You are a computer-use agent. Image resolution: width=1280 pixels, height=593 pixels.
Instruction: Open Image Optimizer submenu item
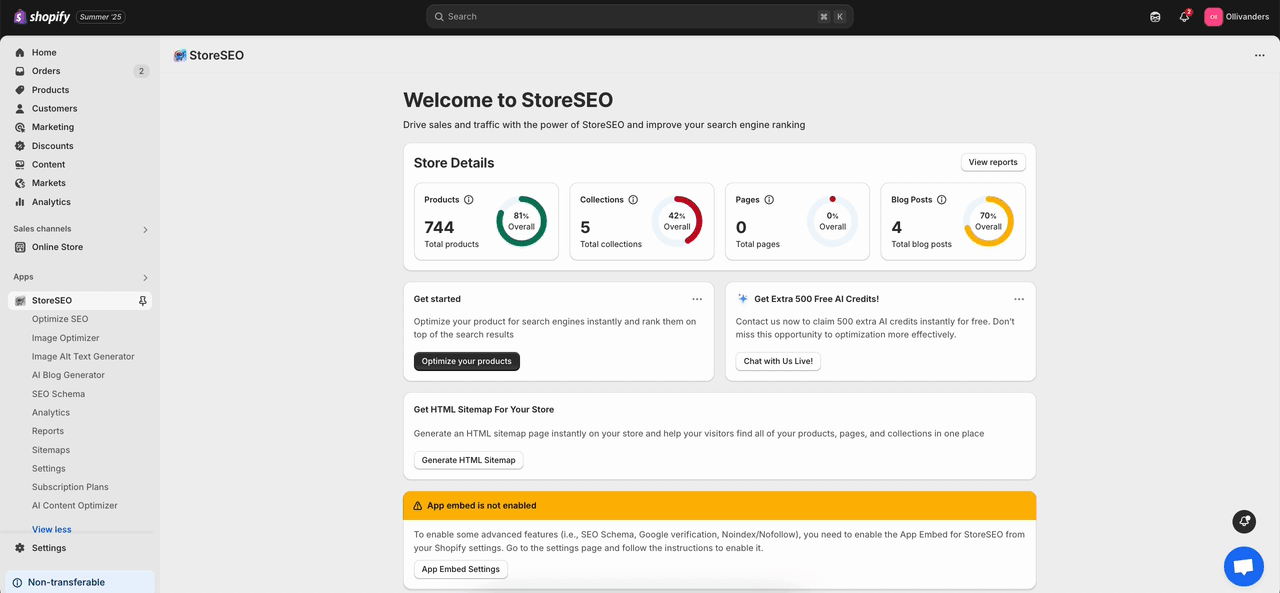pyautogui.click(x=66, y=338)
